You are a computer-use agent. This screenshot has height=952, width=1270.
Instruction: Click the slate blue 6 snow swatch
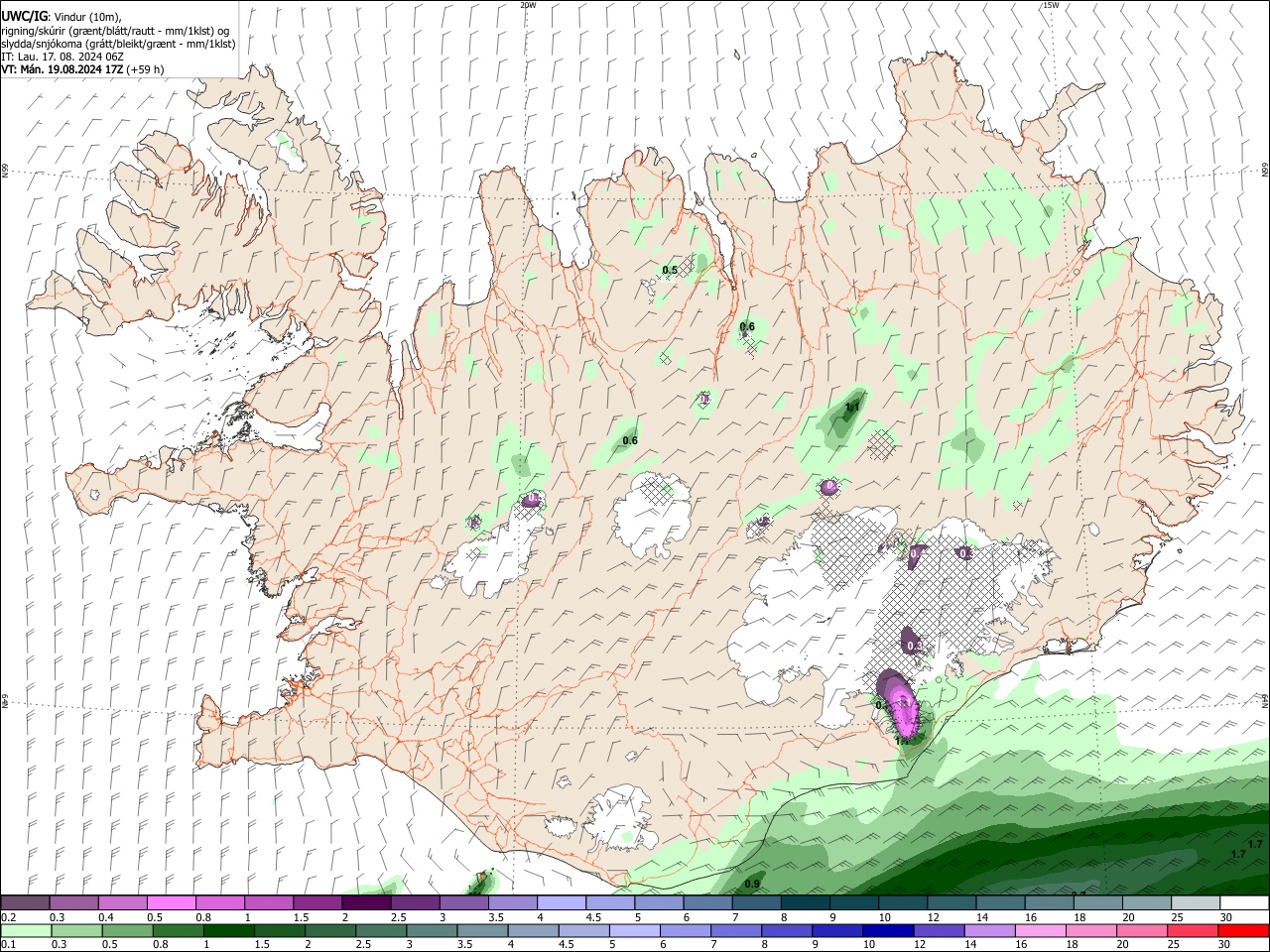(x=708, y=902)
